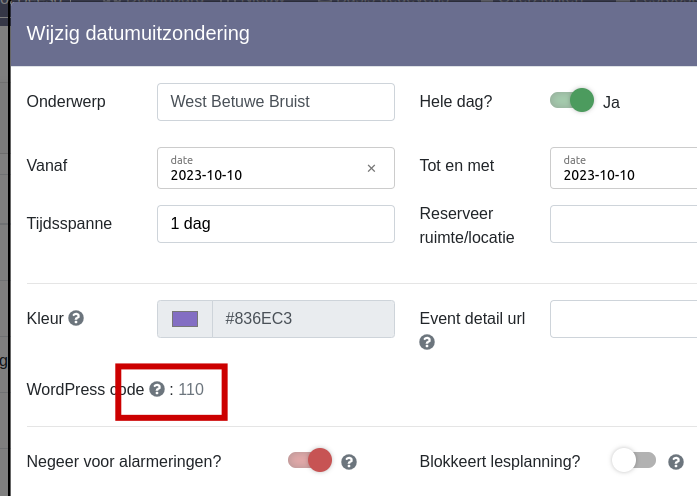This screenshot has height=496, width=697.
Task: Click the purple Kleur color swatch
Action: tap(185, 319)
